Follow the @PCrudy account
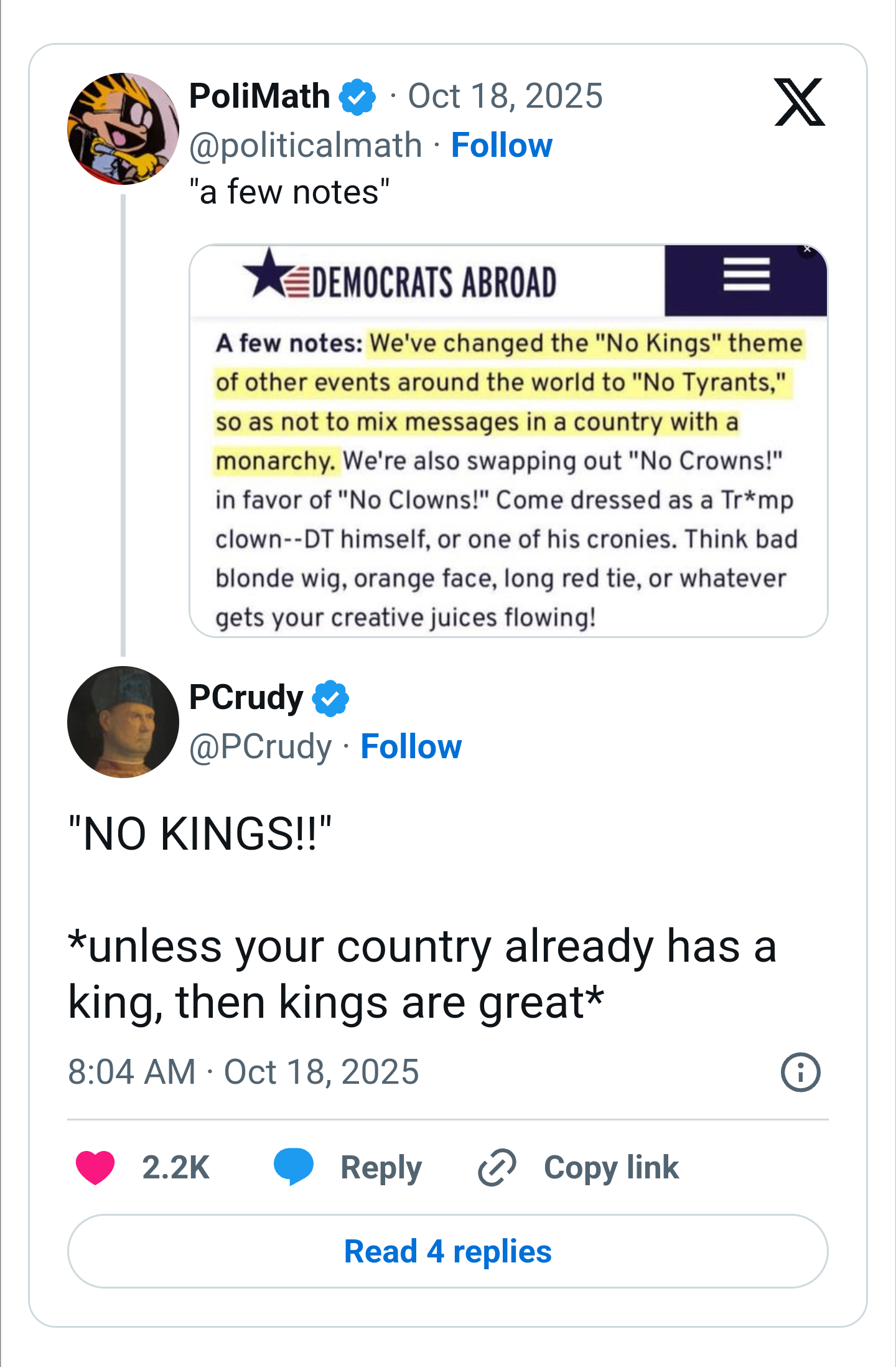The width and height of the screenshot is (896, 1367). [x=411, y=746]
